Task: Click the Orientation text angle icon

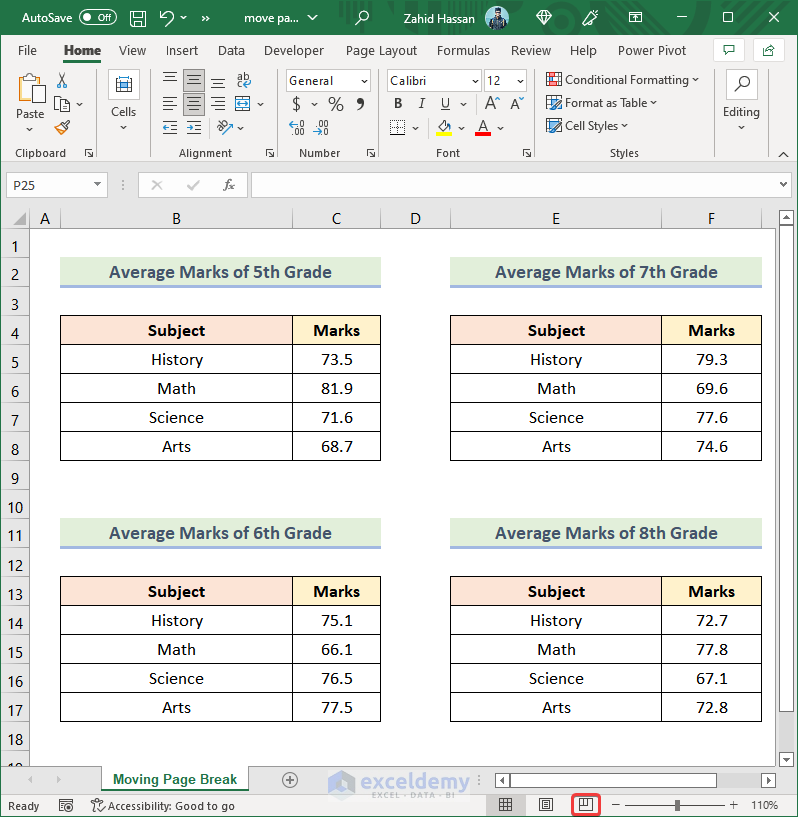Action: tap(225, 127)
